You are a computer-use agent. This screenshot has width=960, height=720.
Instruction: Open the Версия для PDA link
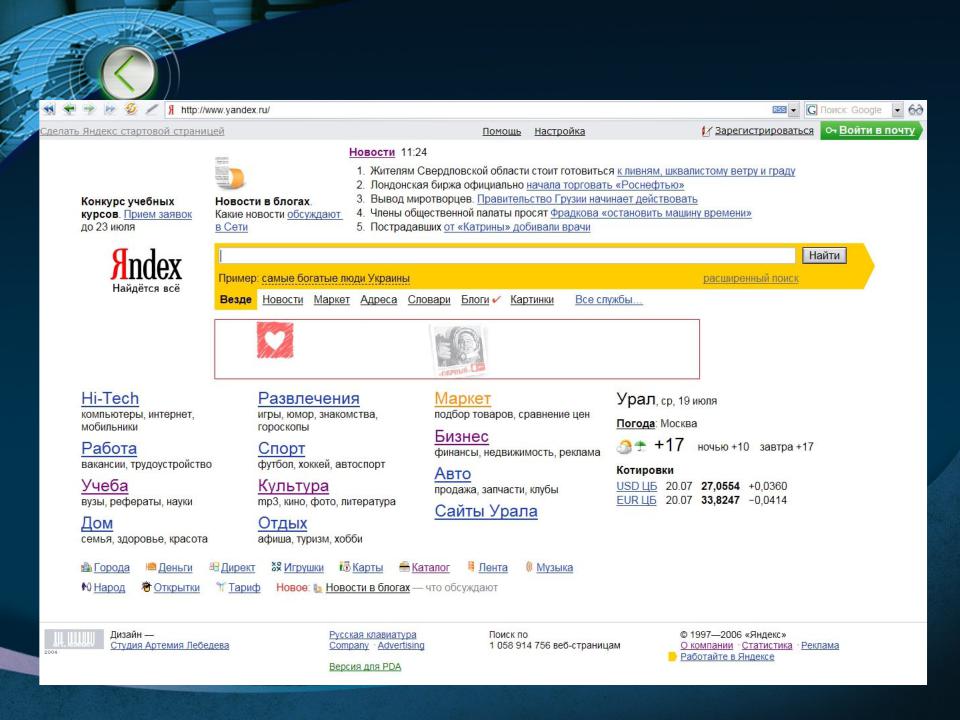[365, 667]
